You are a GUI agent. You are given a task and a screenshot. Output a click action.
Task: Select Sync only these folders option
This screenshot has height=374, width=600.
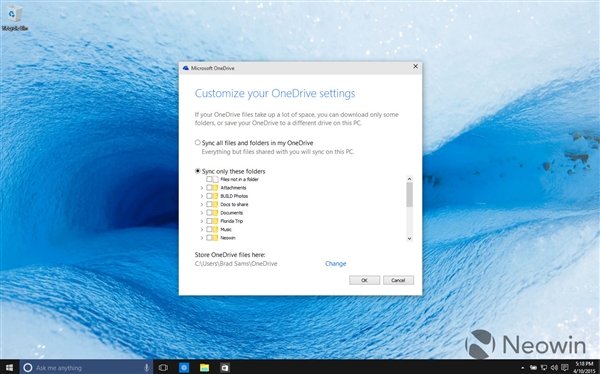197,171
